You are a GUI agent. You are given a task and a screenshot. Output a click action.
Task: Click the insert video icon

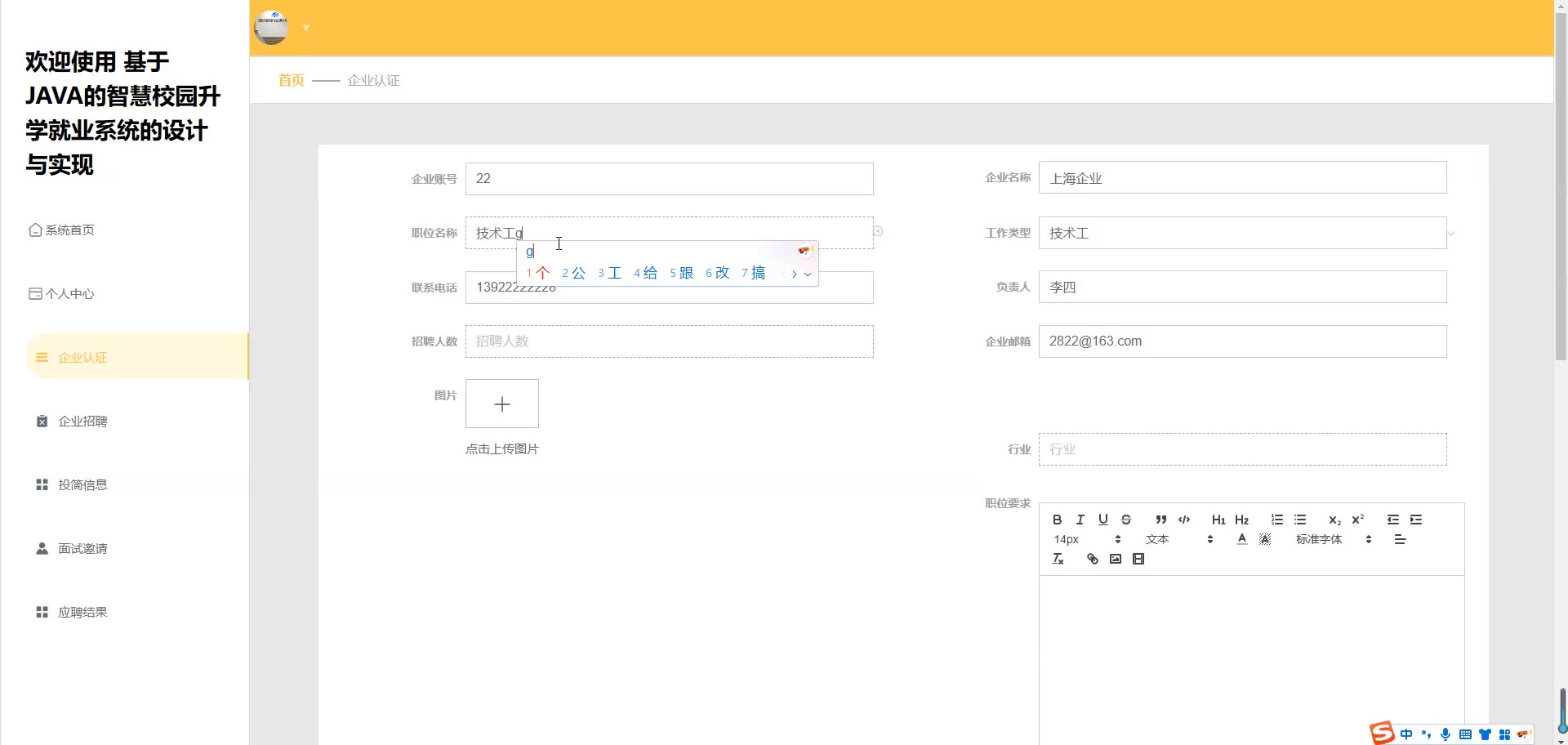point(1138,560)
